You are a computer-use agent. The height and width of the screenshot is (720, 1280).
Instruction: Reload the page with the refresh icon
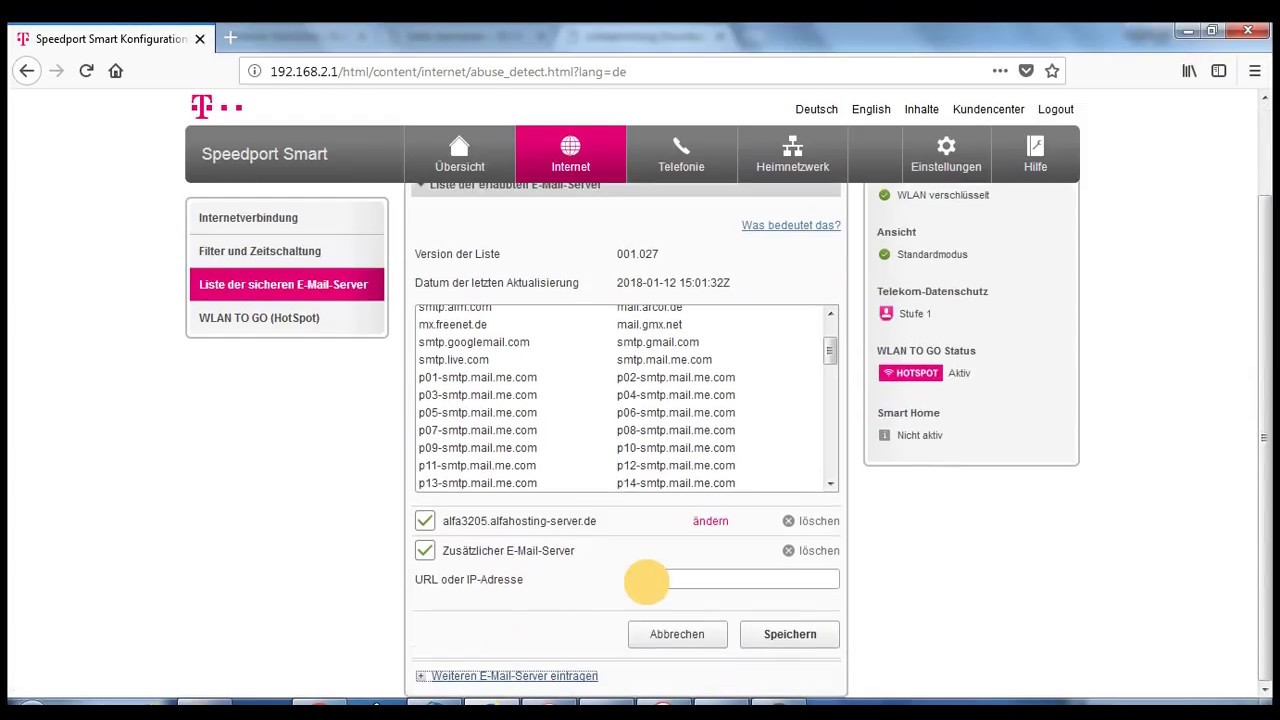[86, 71]
